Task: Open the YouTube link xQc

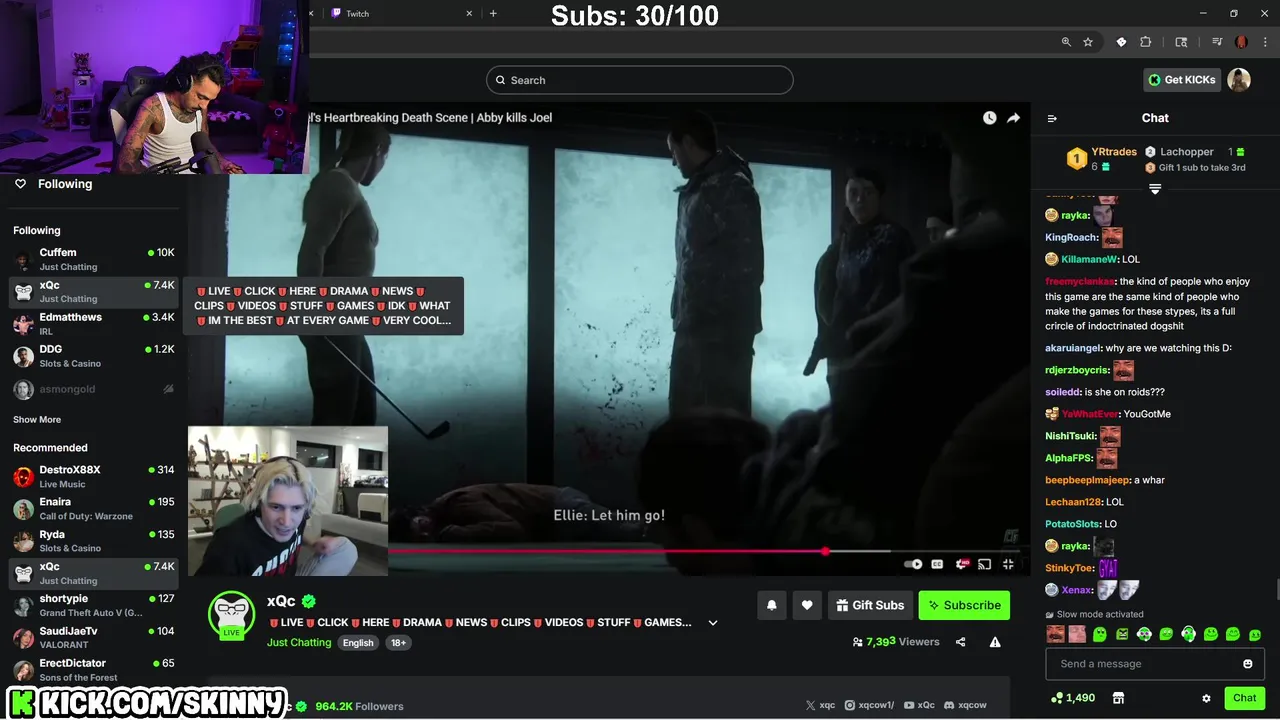Action: pos(918,705)
